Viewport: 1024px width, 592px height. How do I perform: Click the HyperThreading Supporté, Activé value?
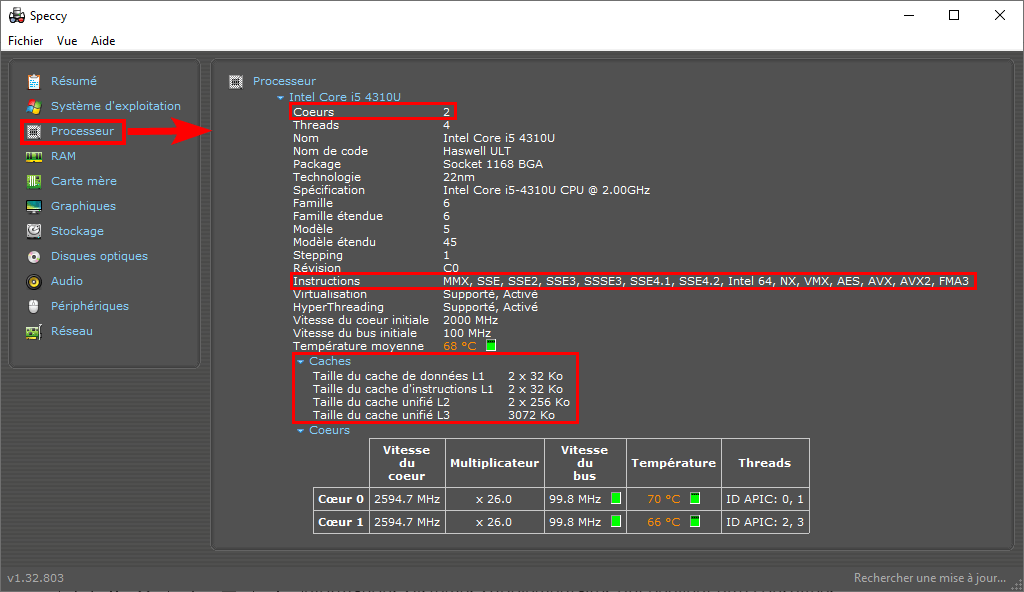tap(490, 307)
